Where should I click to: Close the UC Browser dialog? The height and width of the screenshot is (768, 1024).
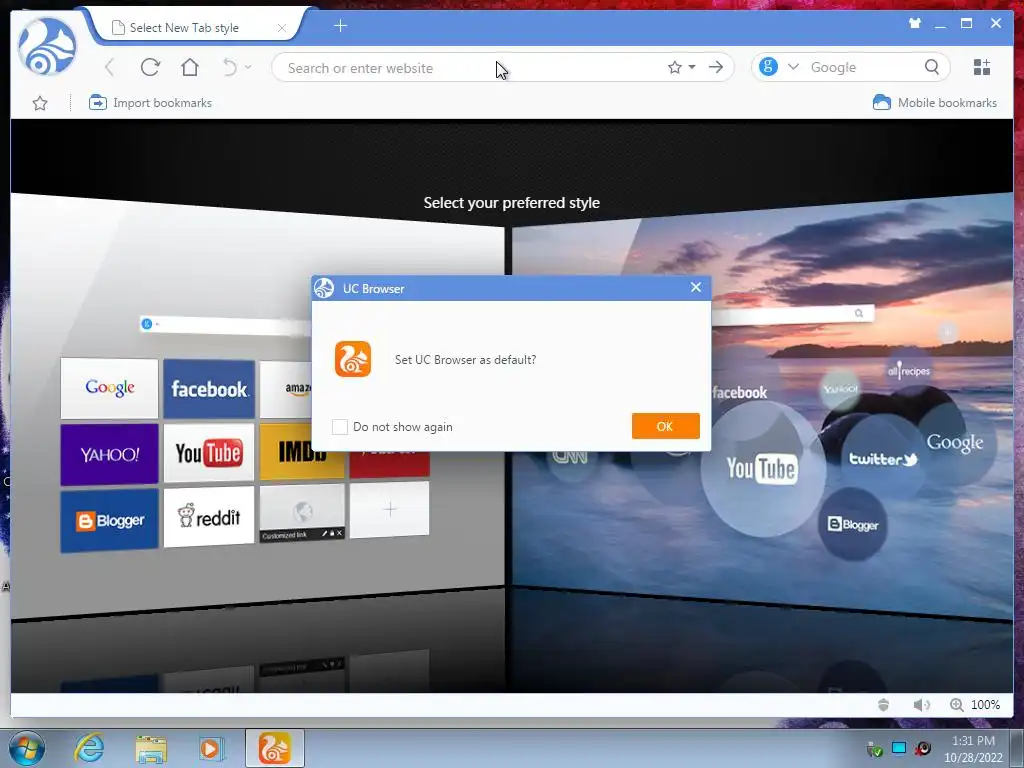click(696, 287)
